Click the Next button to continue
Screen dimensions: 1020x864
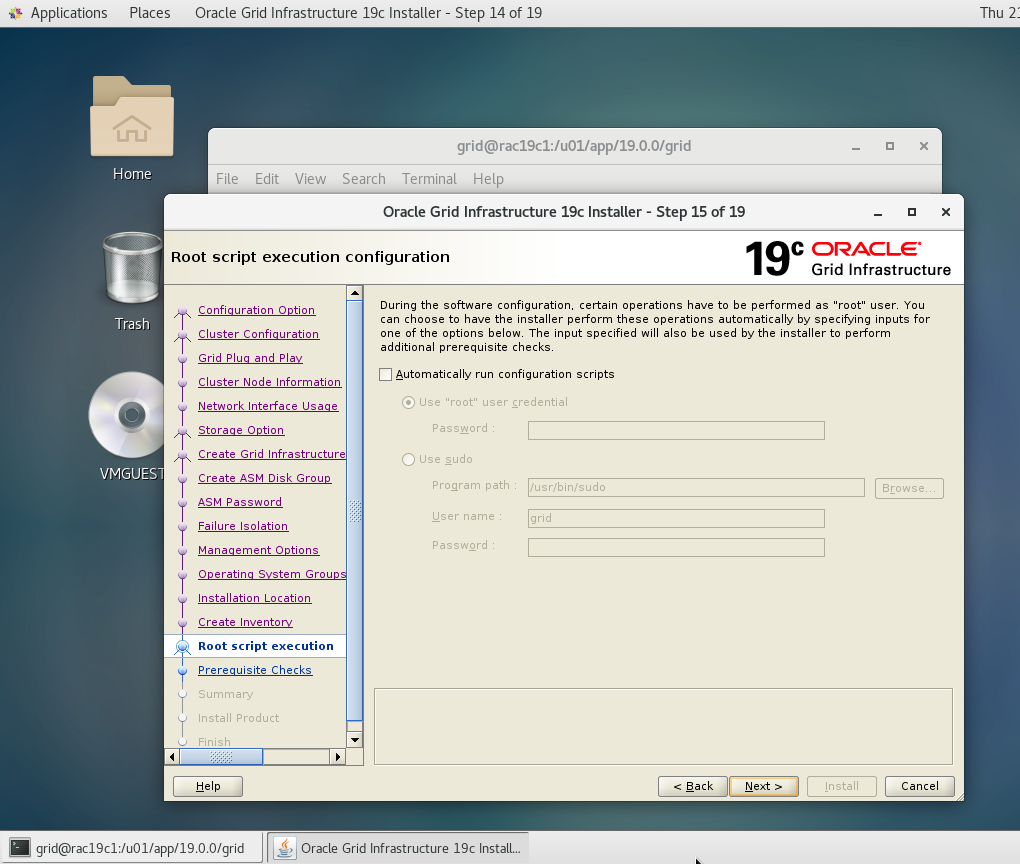(x=763, y=786)
